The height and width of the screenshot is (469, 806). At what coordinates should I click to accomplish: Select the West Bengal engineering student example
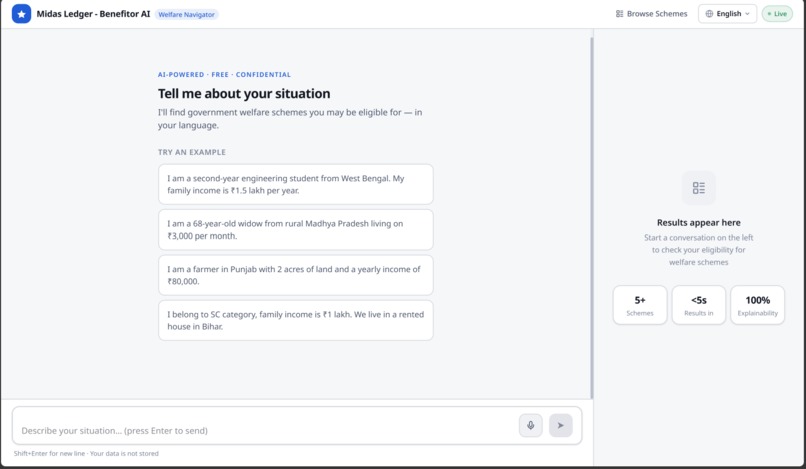coord(296,184)
